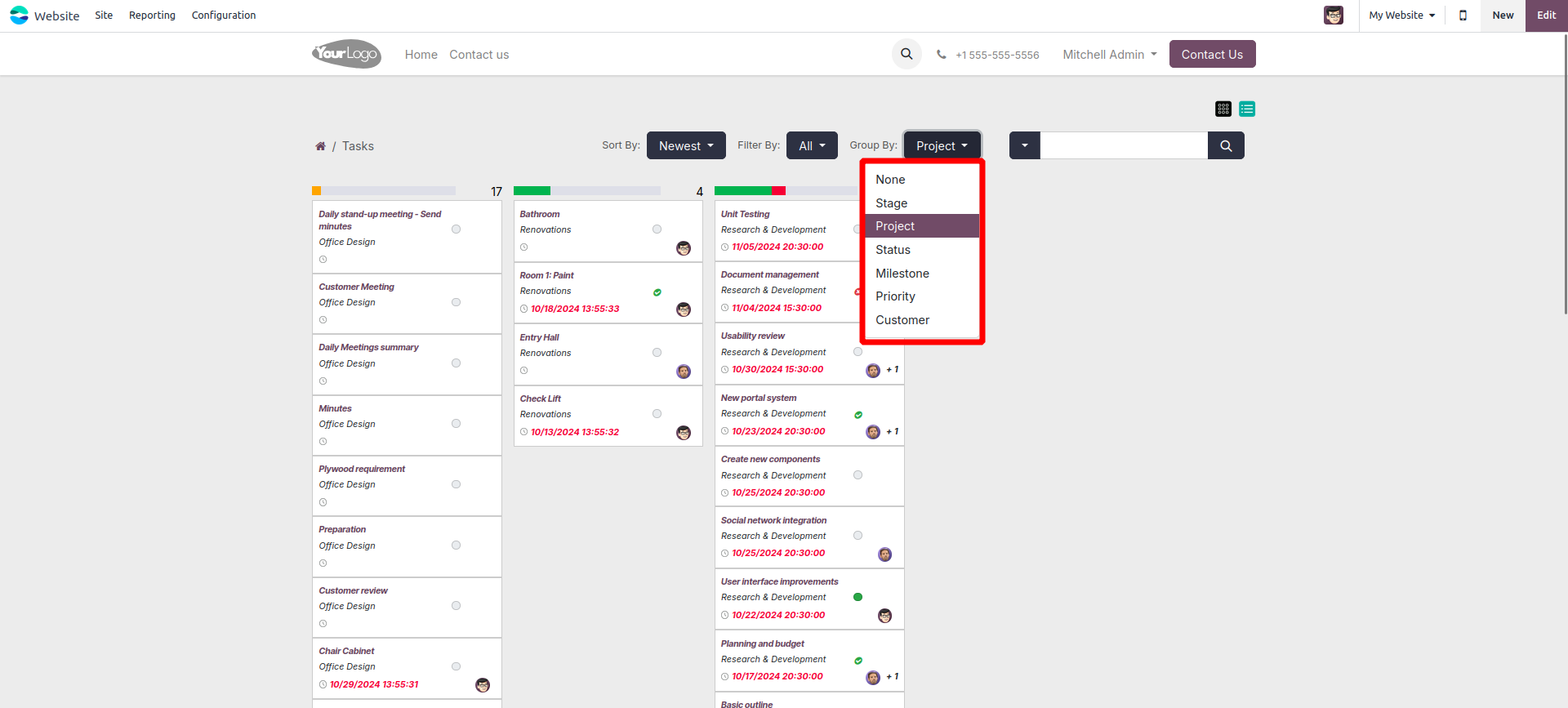Open the website search magnifier
The width and height of the screenshot is (1568, 708).
point(906,54)
